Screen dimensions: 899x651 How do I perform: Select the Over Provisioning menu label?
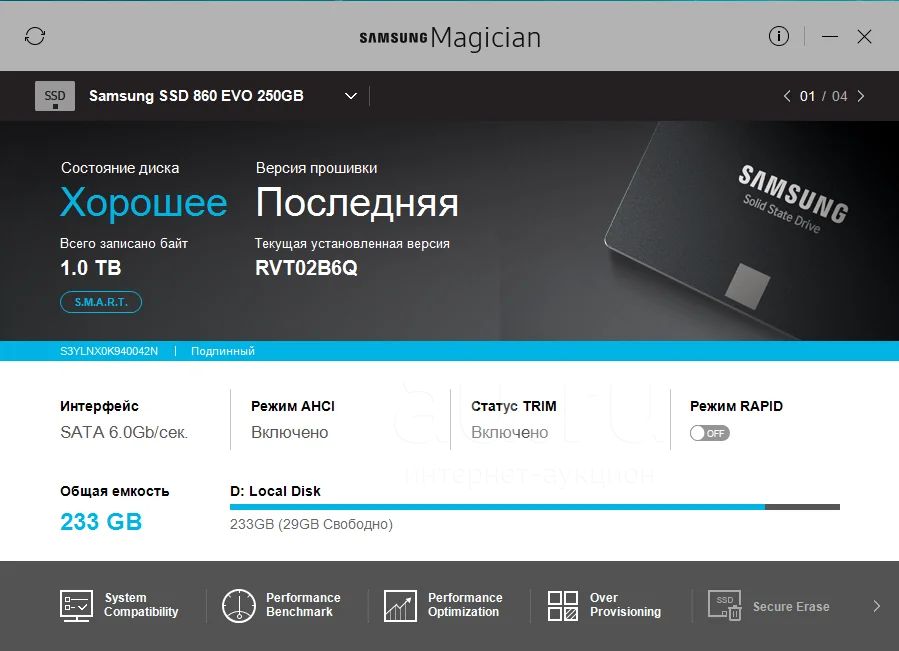tap(625, 605)
